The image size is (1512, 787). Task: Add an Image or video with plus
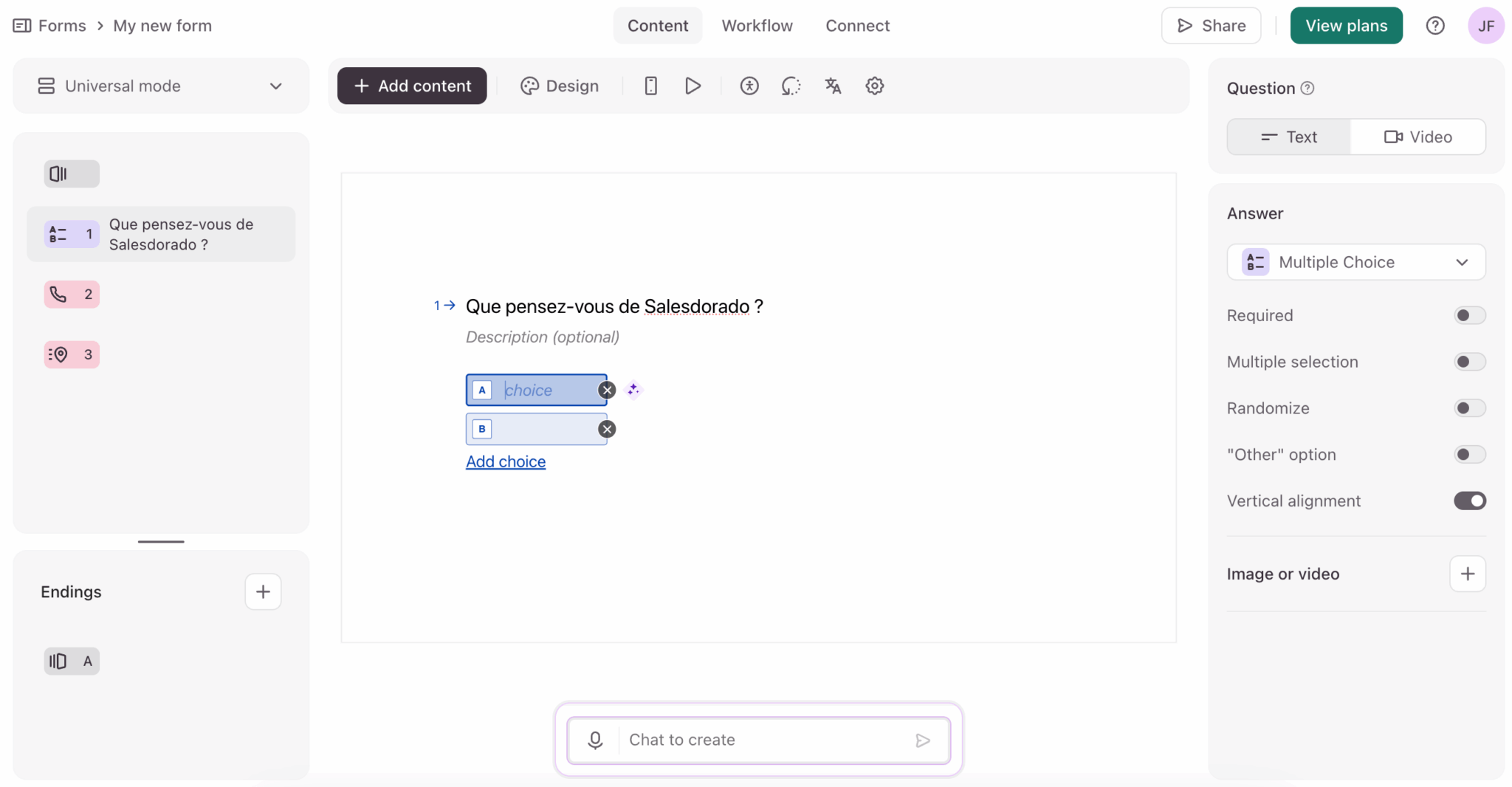point(1467,574)
